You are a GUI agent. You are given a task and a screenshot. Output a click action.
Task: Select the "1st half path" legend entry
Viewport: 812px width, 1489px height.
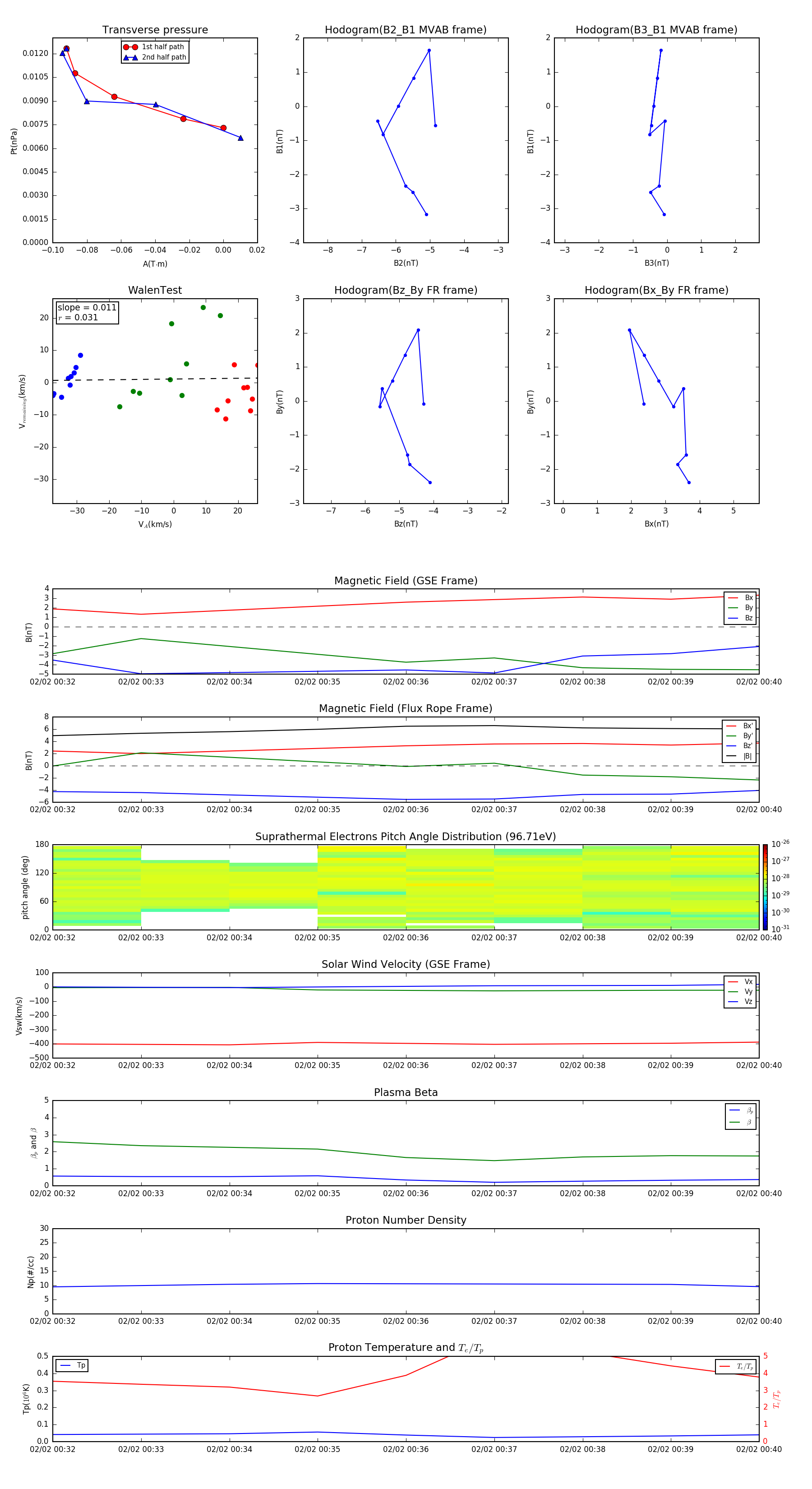point(155,47)
